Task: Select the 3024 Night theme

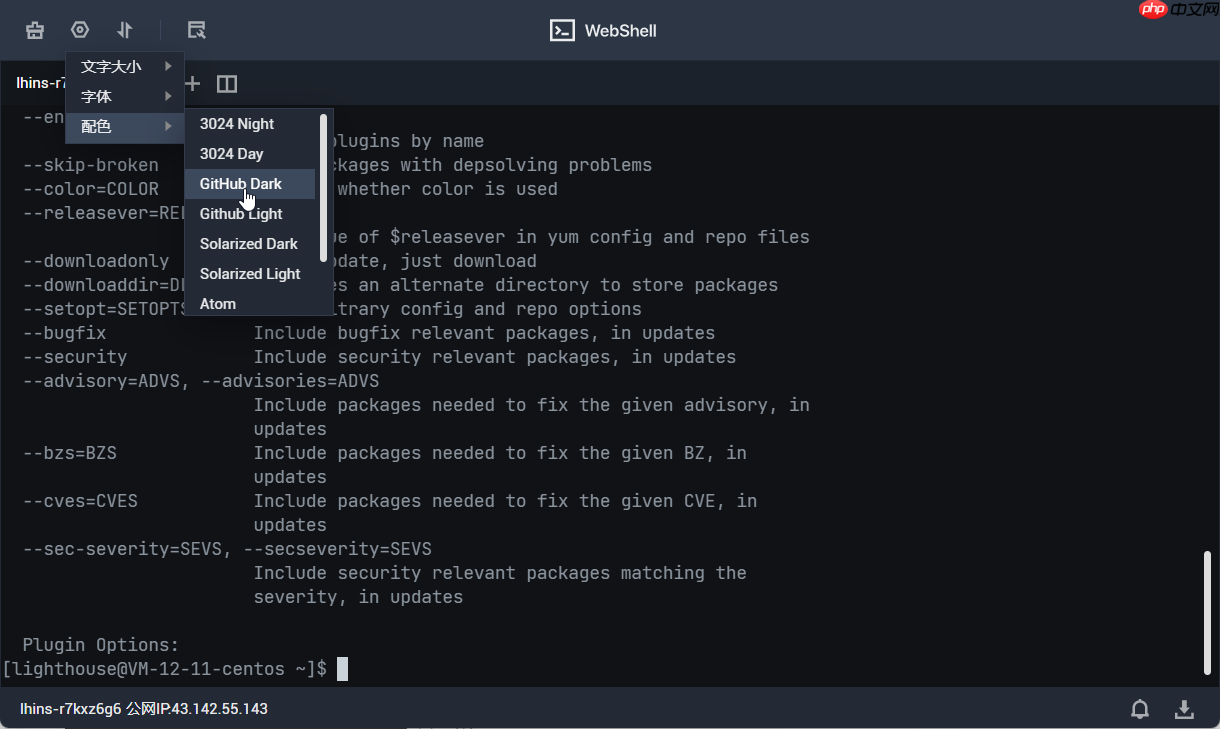Action: click(x=237, y=124)
